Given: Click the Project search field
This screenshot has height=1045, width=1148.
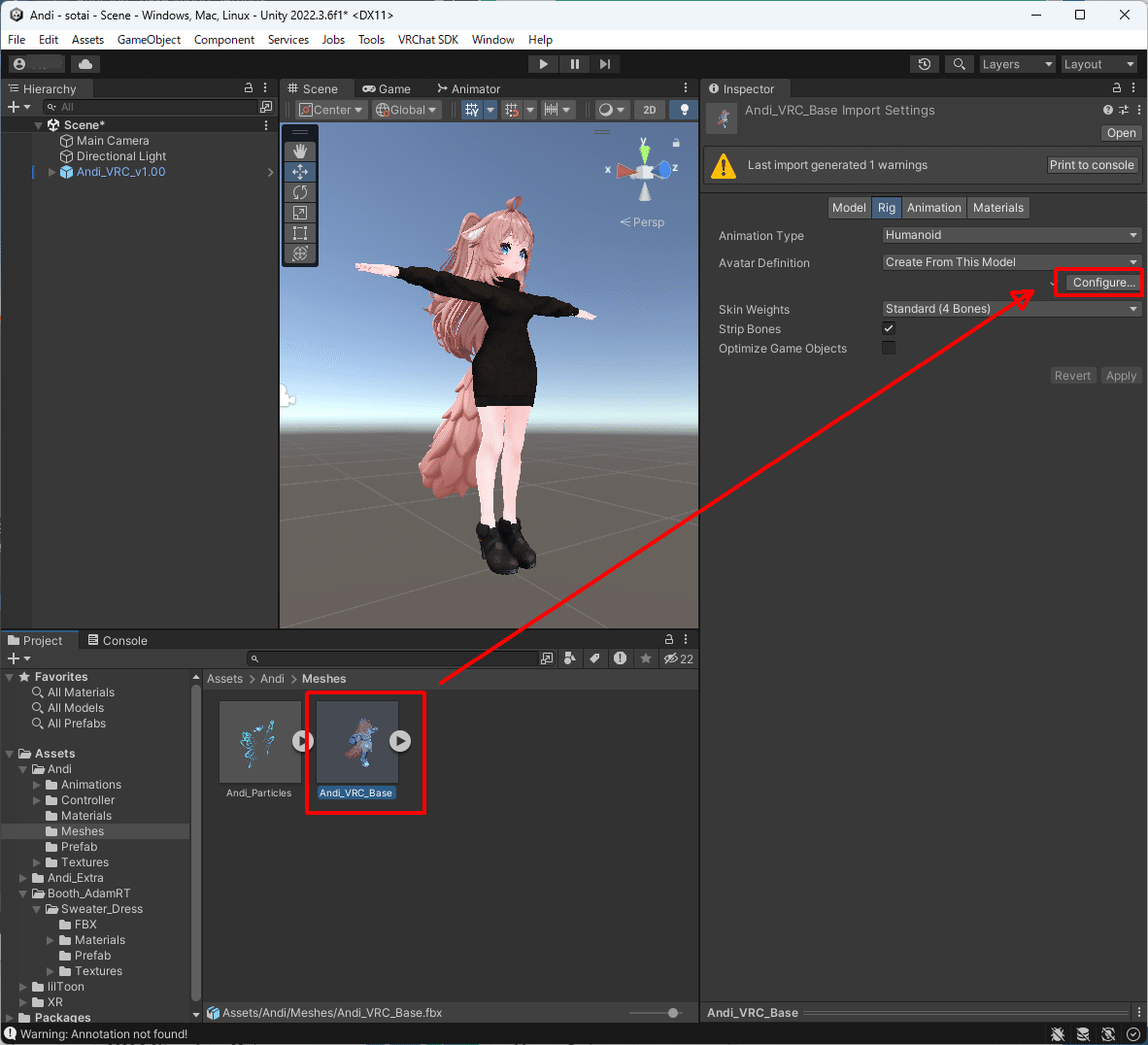Looking at the screenshot, I should pyautogui.click(x=394, y=658).
